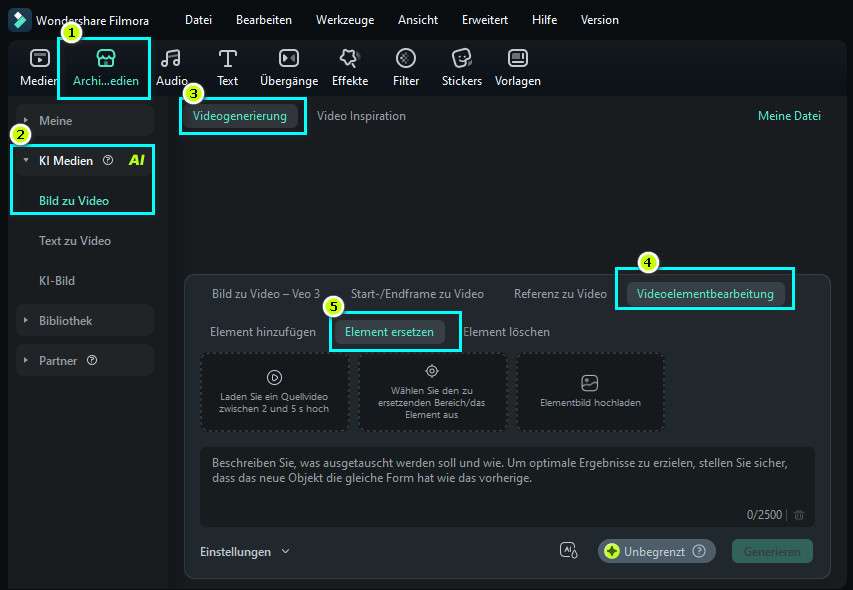Click the help icon in Unbegrenzt pill

[x=699, y=551]
